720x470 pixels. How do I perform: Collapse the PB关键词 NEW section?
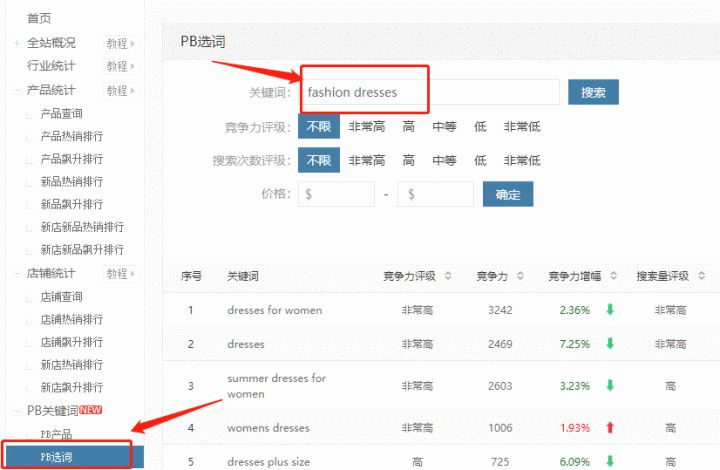coord(17,411)
